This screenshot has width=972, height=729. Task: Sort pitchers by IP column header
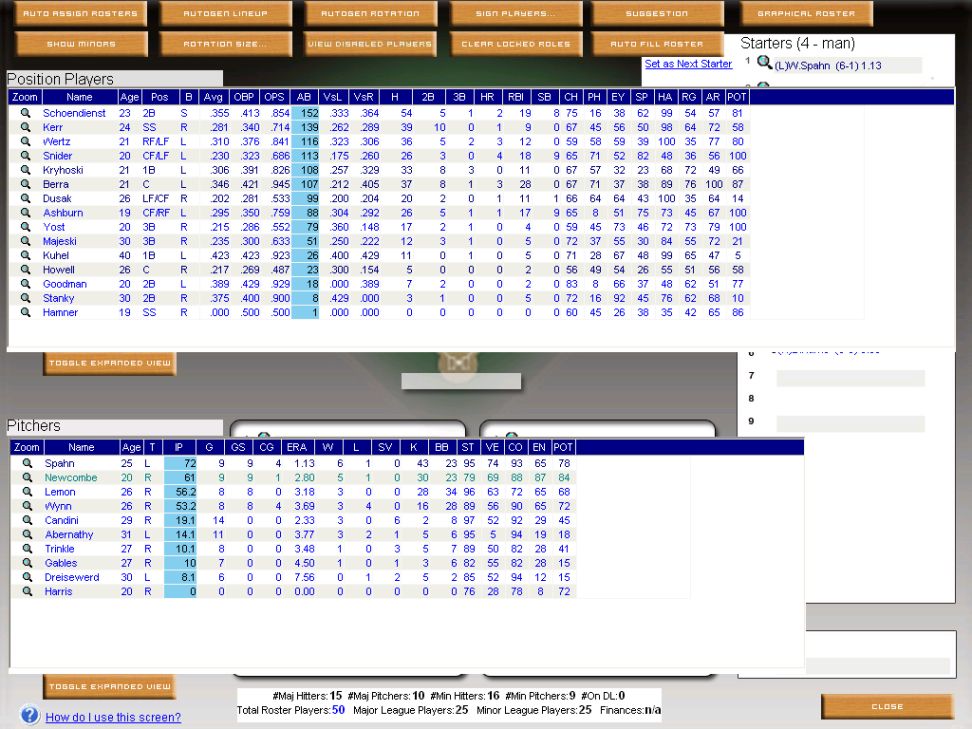pyautogui.click(x=179, y=447)
